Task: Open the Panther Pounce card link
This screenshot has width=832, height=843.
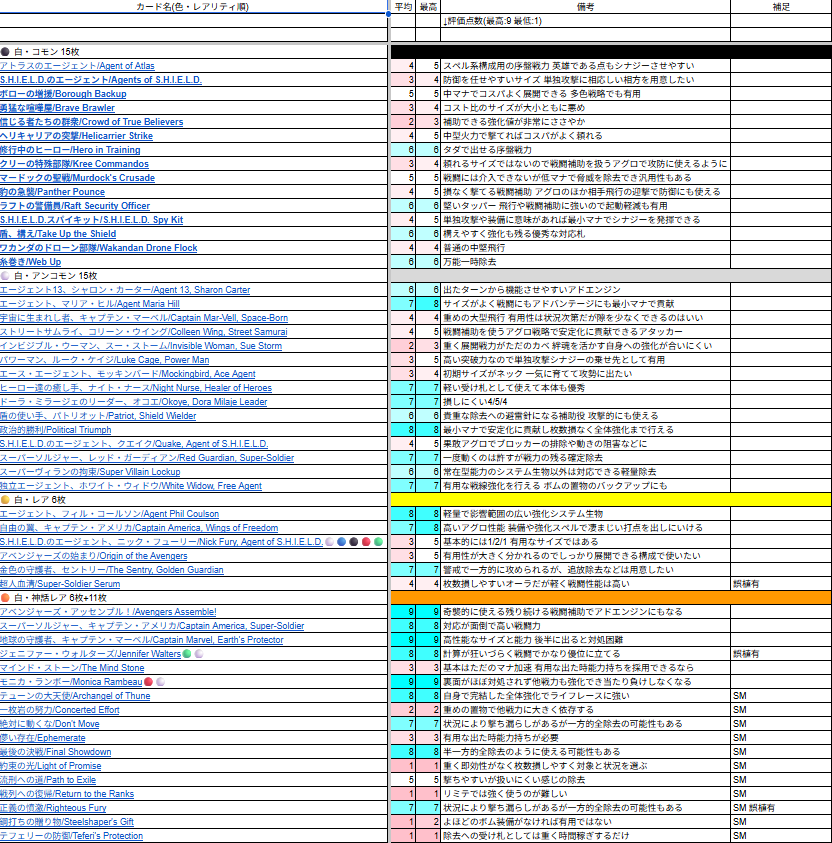Action: 52,192
